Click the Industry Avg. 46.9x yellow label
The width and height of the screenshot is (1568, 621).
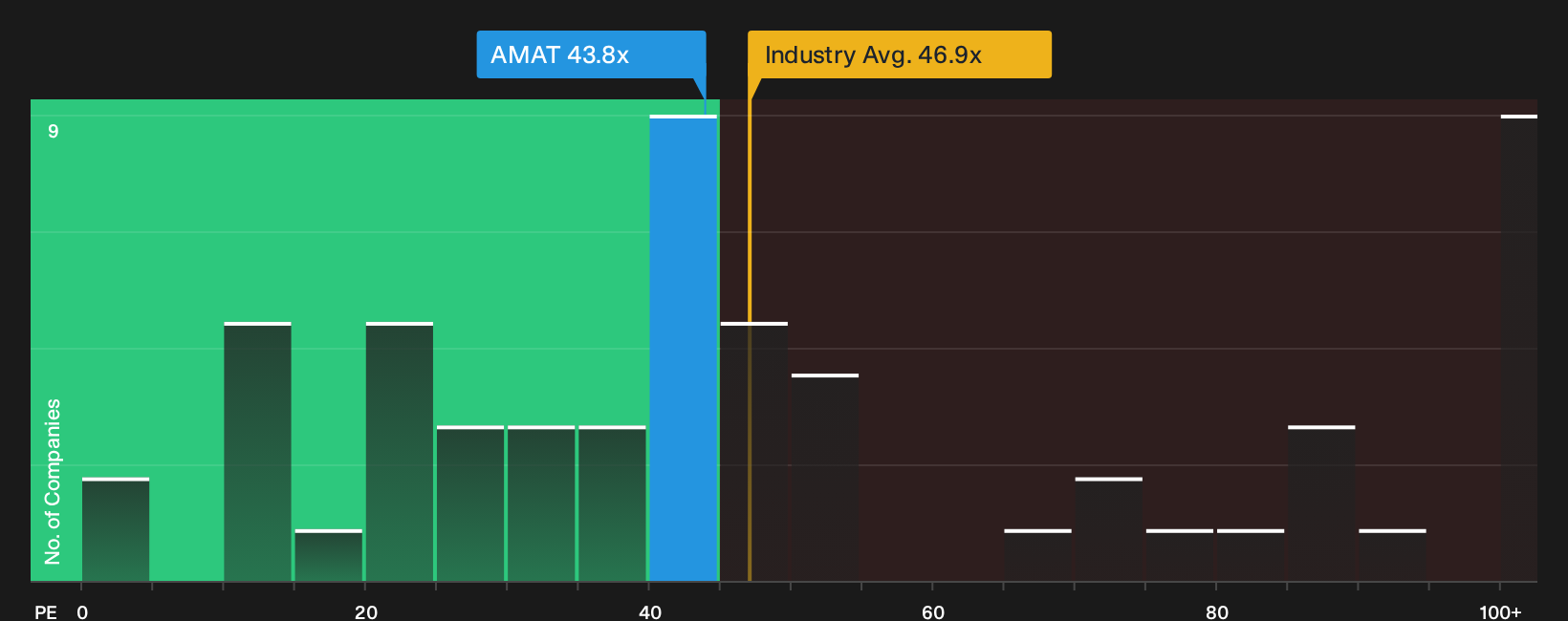pos(900,54)
